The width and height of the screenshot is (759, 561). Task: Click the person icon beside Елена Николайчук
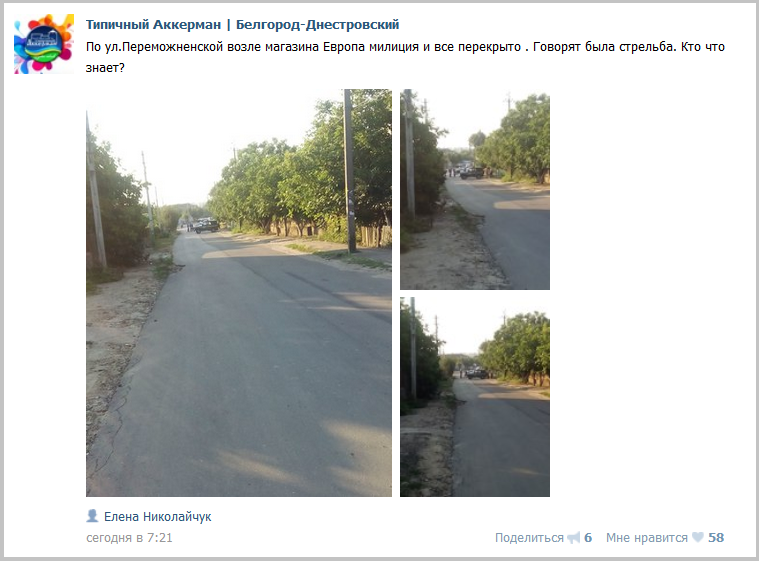click(x=92, y=516)
